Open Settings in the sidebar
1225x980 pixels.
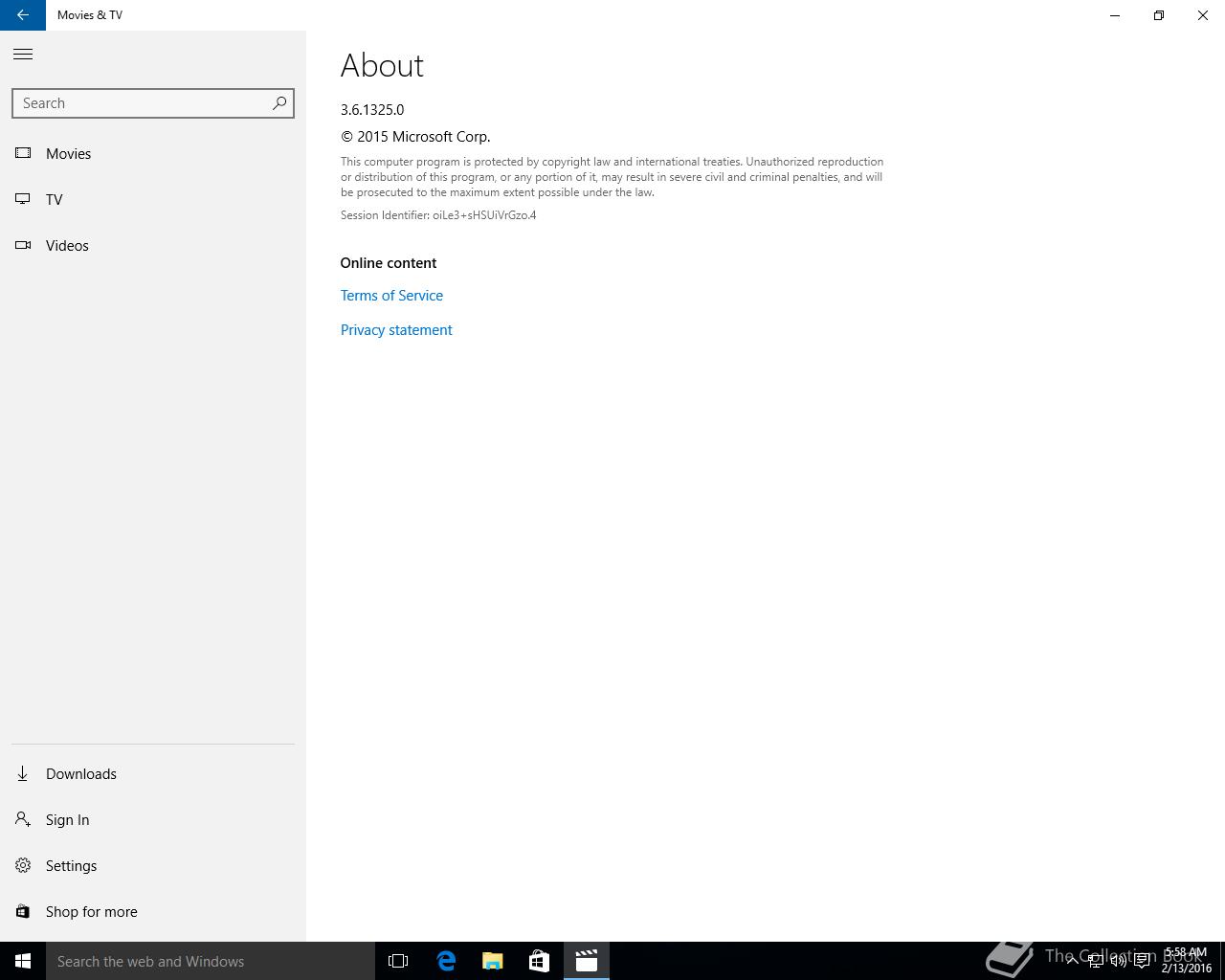(153, 865)
